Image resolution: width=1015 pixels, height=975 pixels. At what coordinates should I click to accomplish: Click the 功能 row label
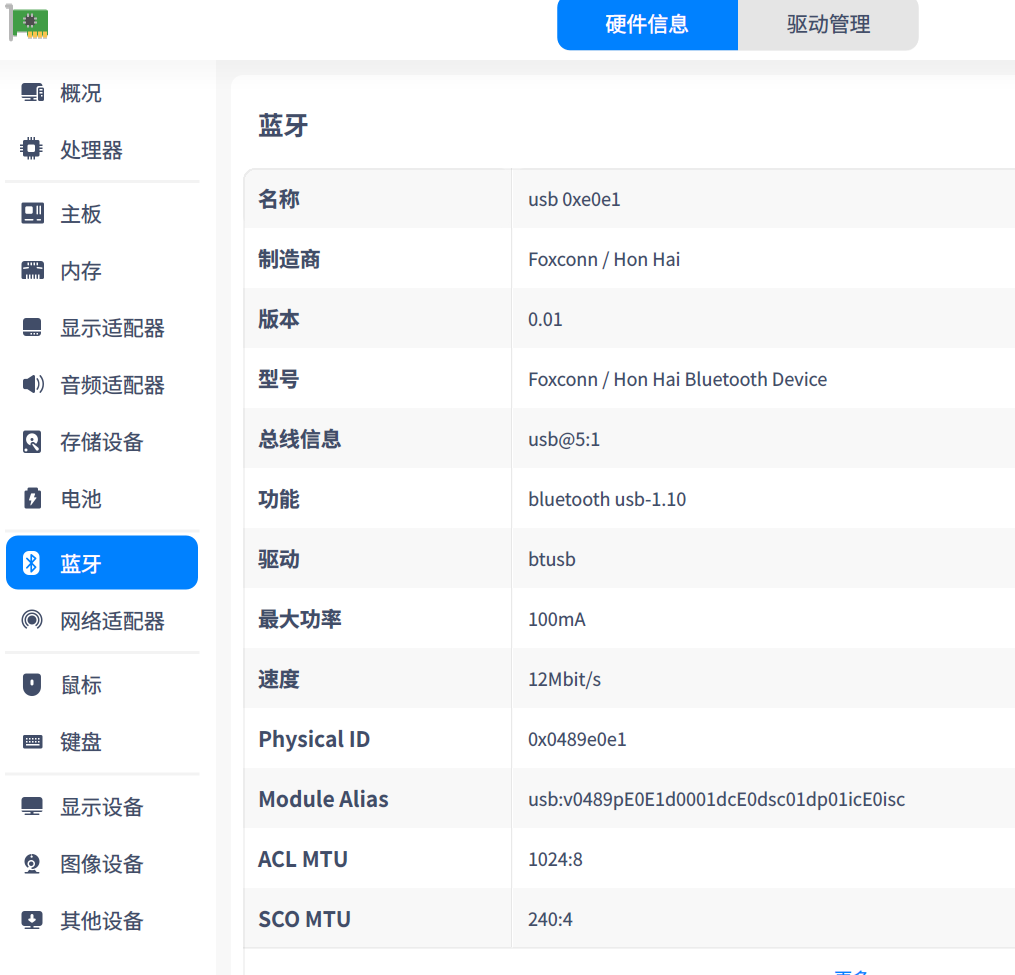pos(278,500)
